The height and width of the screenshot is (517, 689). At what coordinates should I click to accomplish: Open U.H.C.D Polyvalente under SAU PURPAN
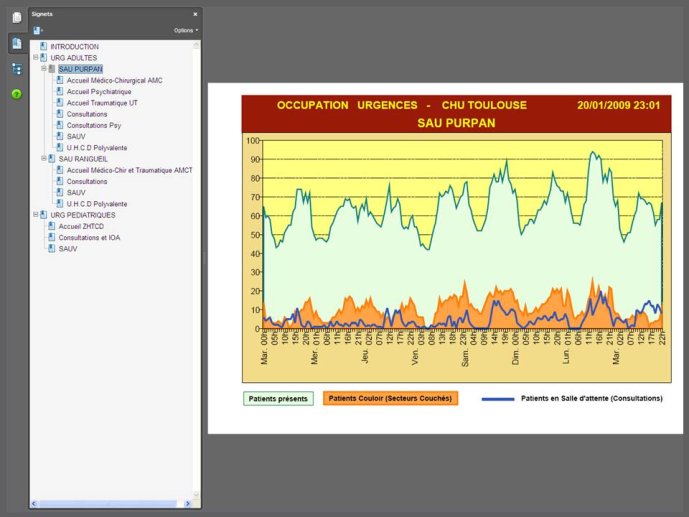tap(97, 148)
